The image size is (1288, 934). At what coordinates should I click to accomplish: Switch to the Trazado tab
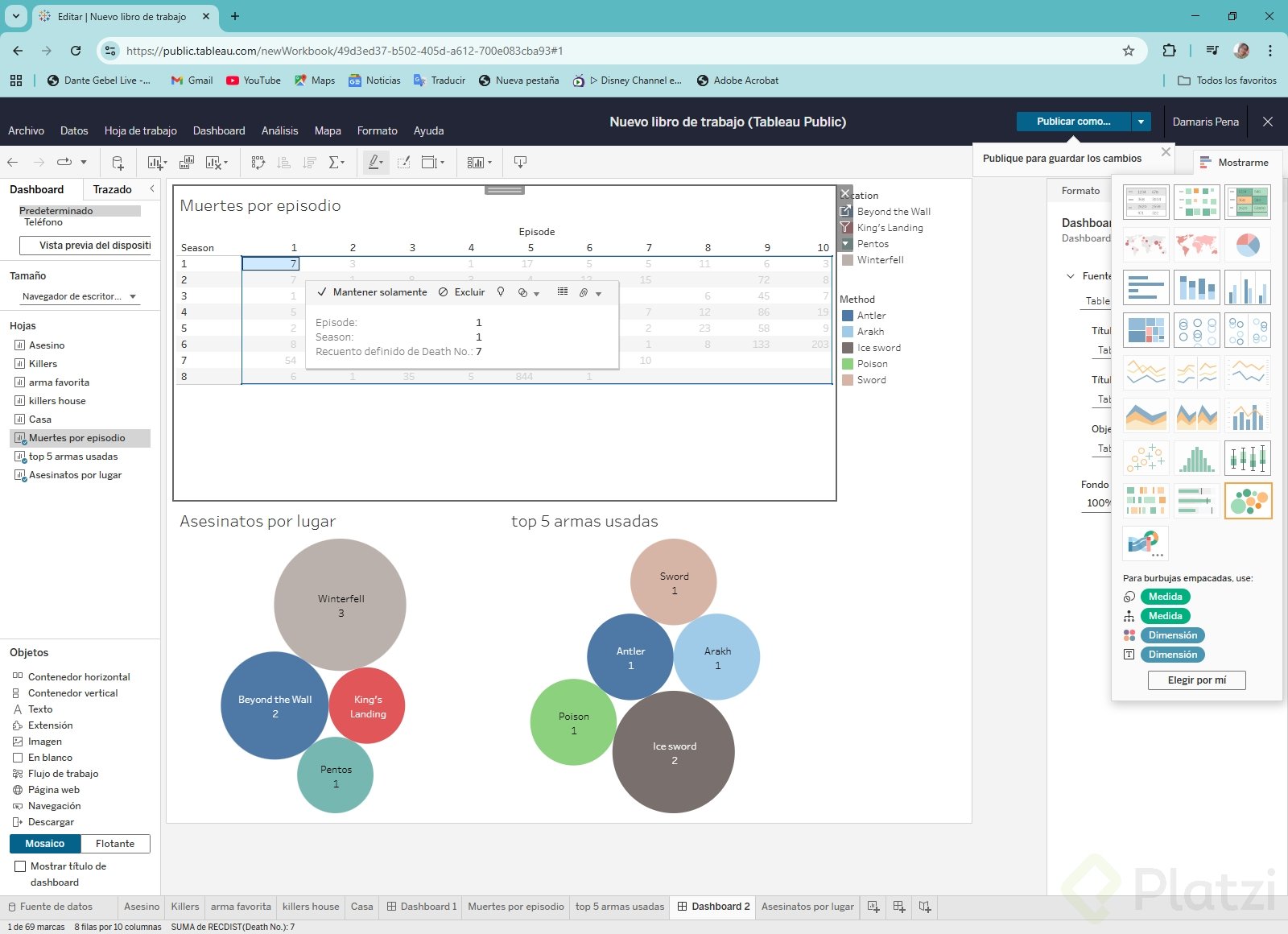click(x=113, y=189)
